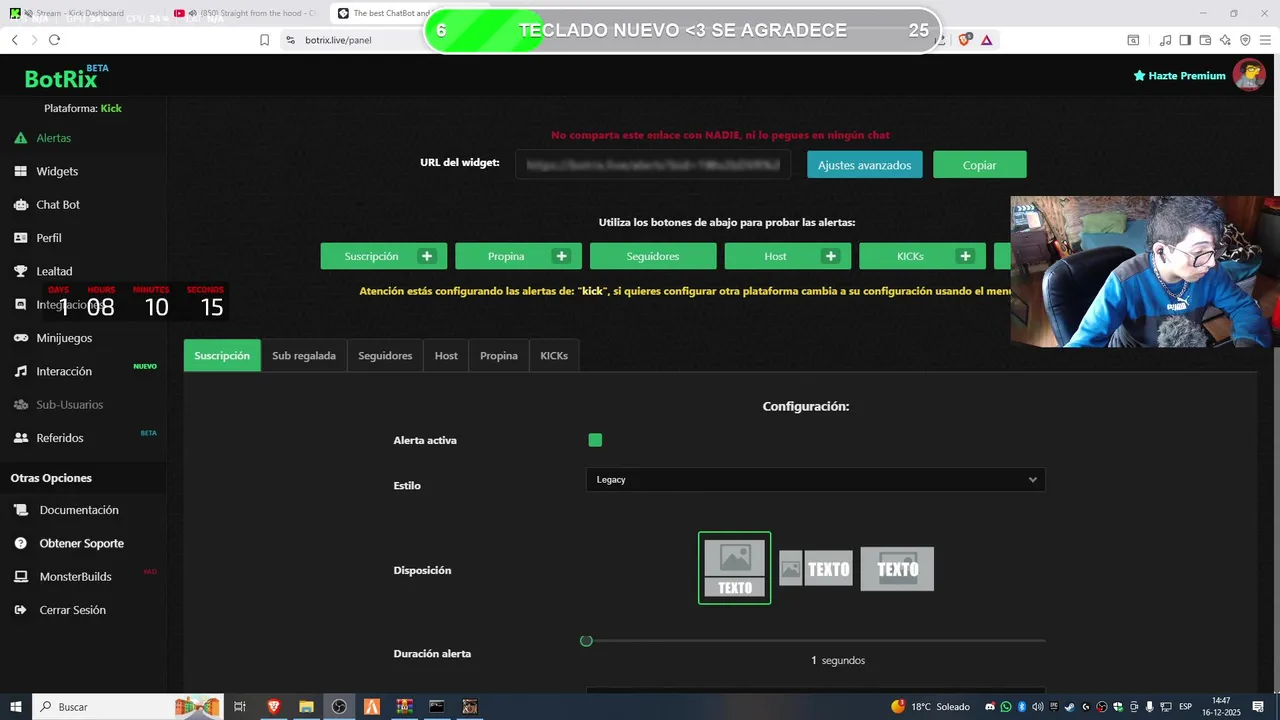
Task: Open the Brave Rewards triangle icon
Action: coord(987,40)
